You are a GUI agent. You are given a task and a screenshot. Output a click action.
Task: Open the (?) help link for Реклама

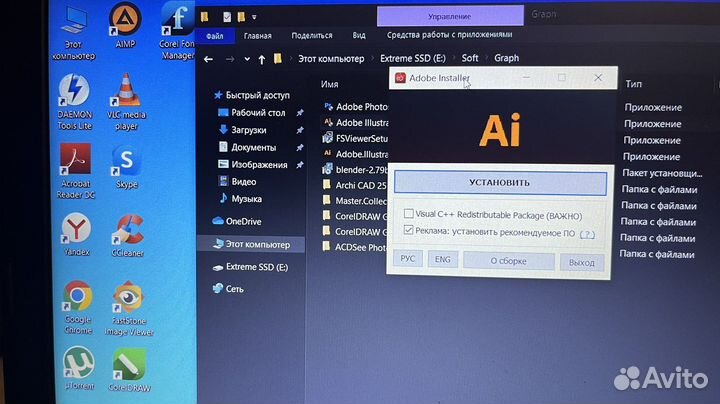pos(587,235)
